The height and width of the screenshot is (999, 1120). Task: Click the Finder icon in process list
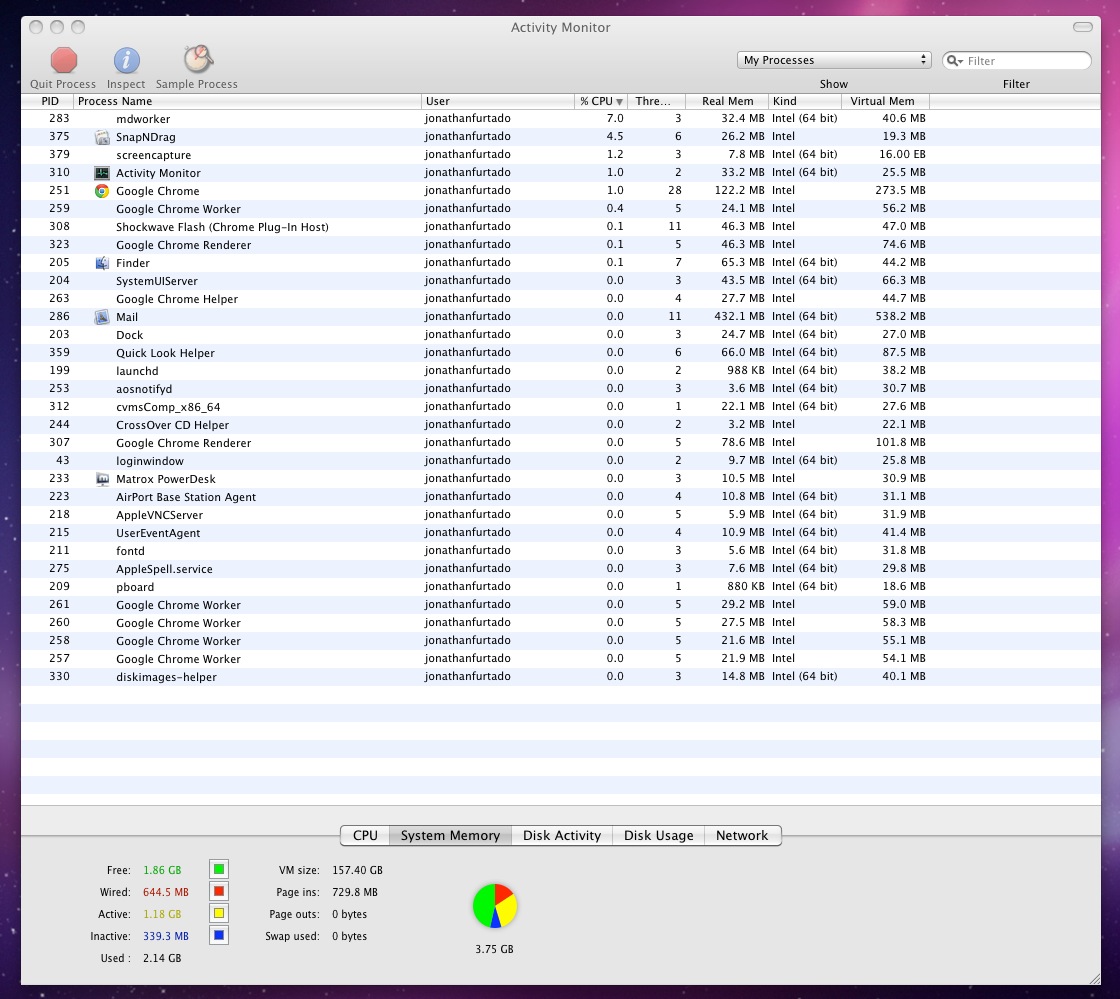tap(102, 263)
